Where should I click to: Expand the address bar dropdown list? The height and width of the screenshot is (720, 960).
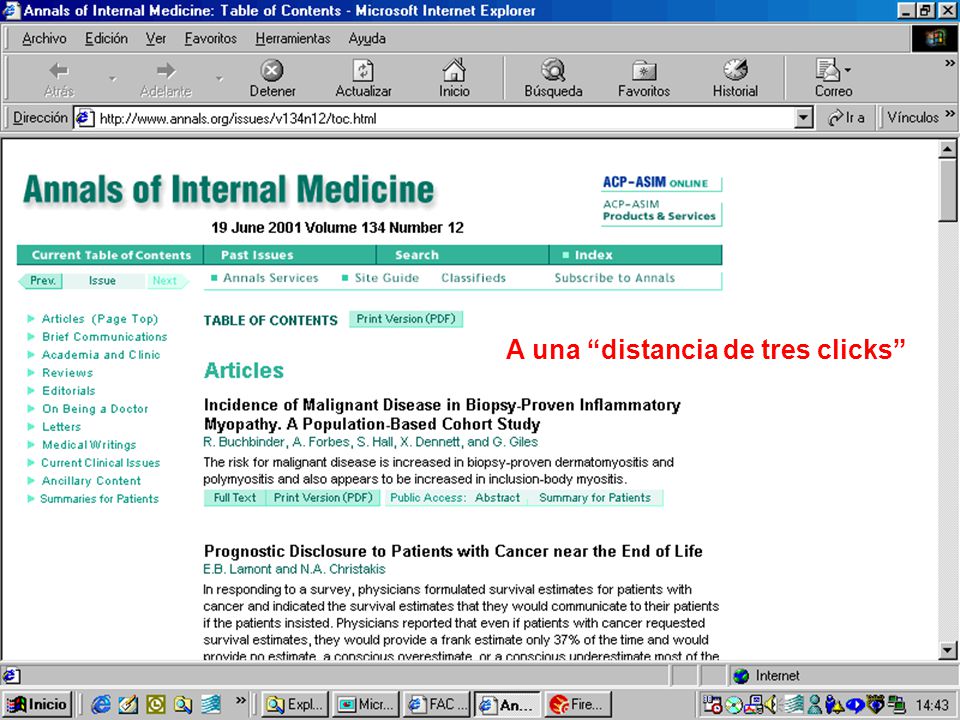[x=803, y=118]
